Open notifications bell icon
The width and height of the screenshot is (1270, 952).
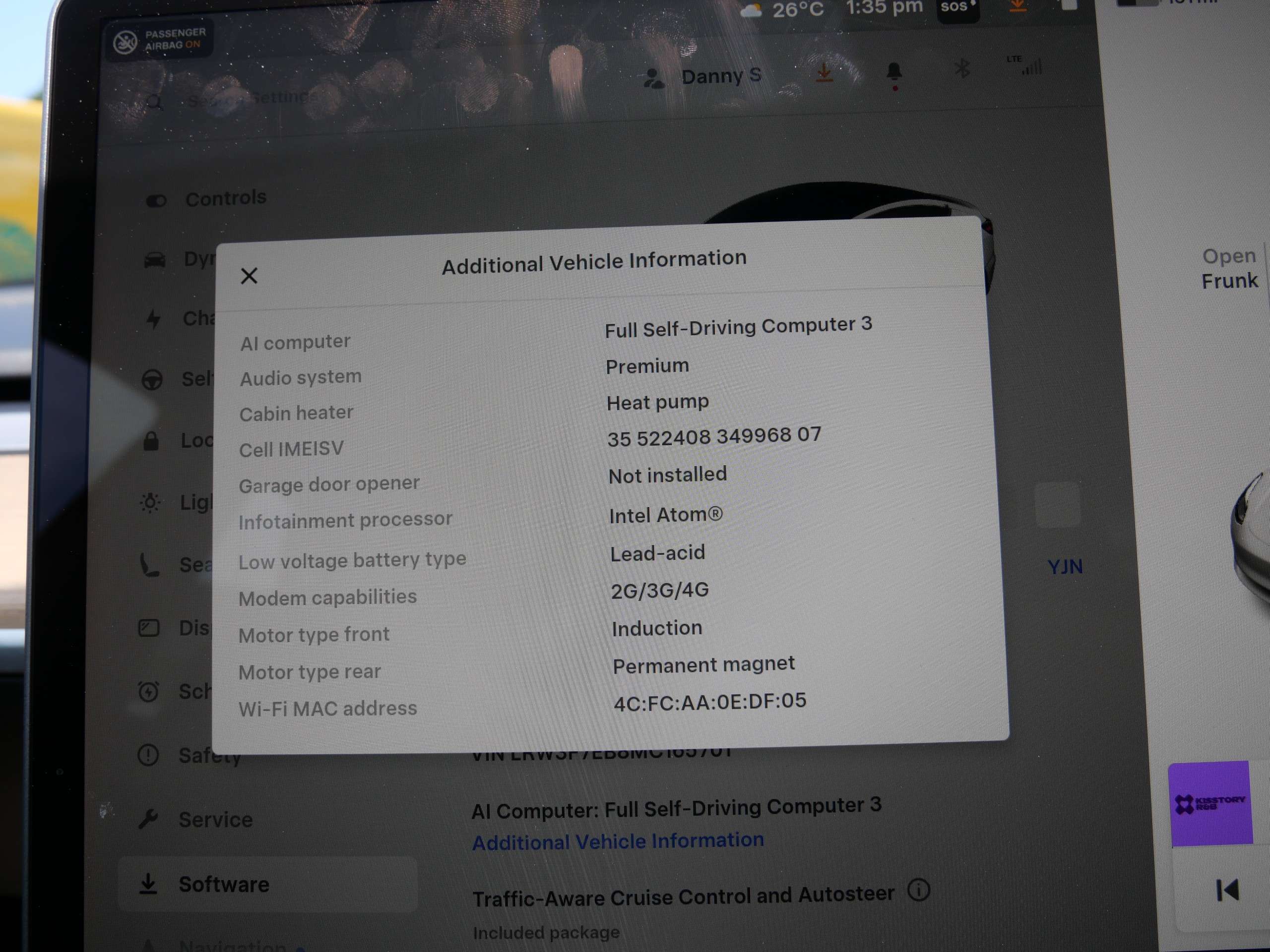coord(894,72)
